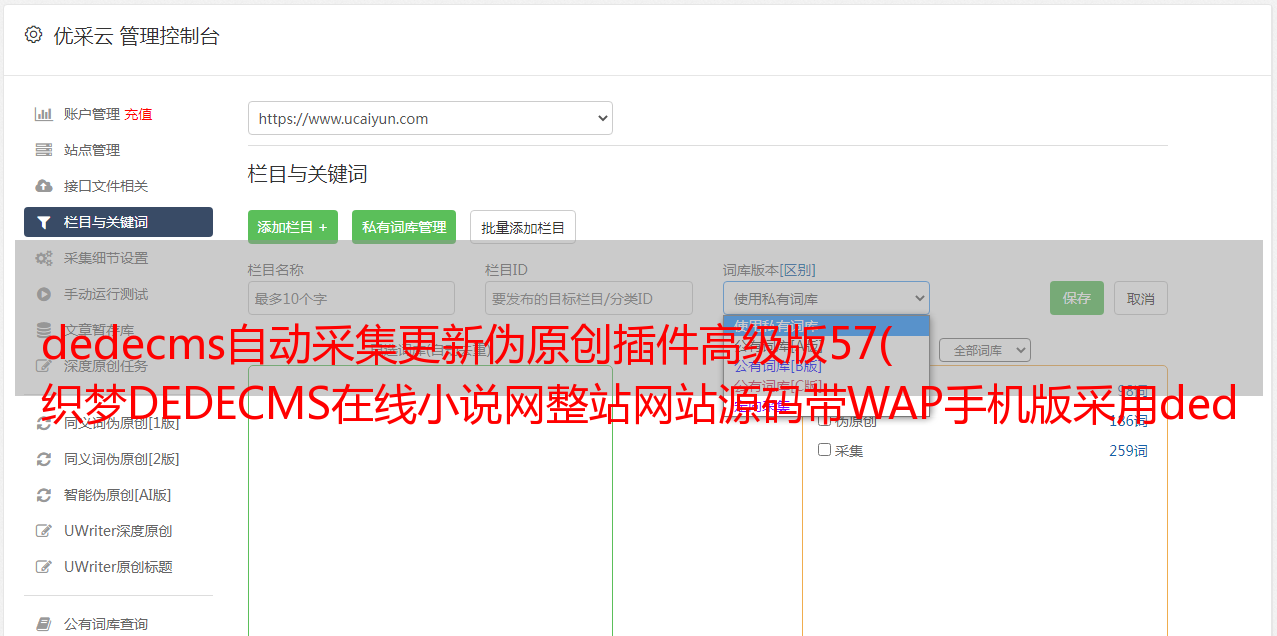Click the red 充值 recharge link
Viewport: 1277px width, 636px height.
138,114
